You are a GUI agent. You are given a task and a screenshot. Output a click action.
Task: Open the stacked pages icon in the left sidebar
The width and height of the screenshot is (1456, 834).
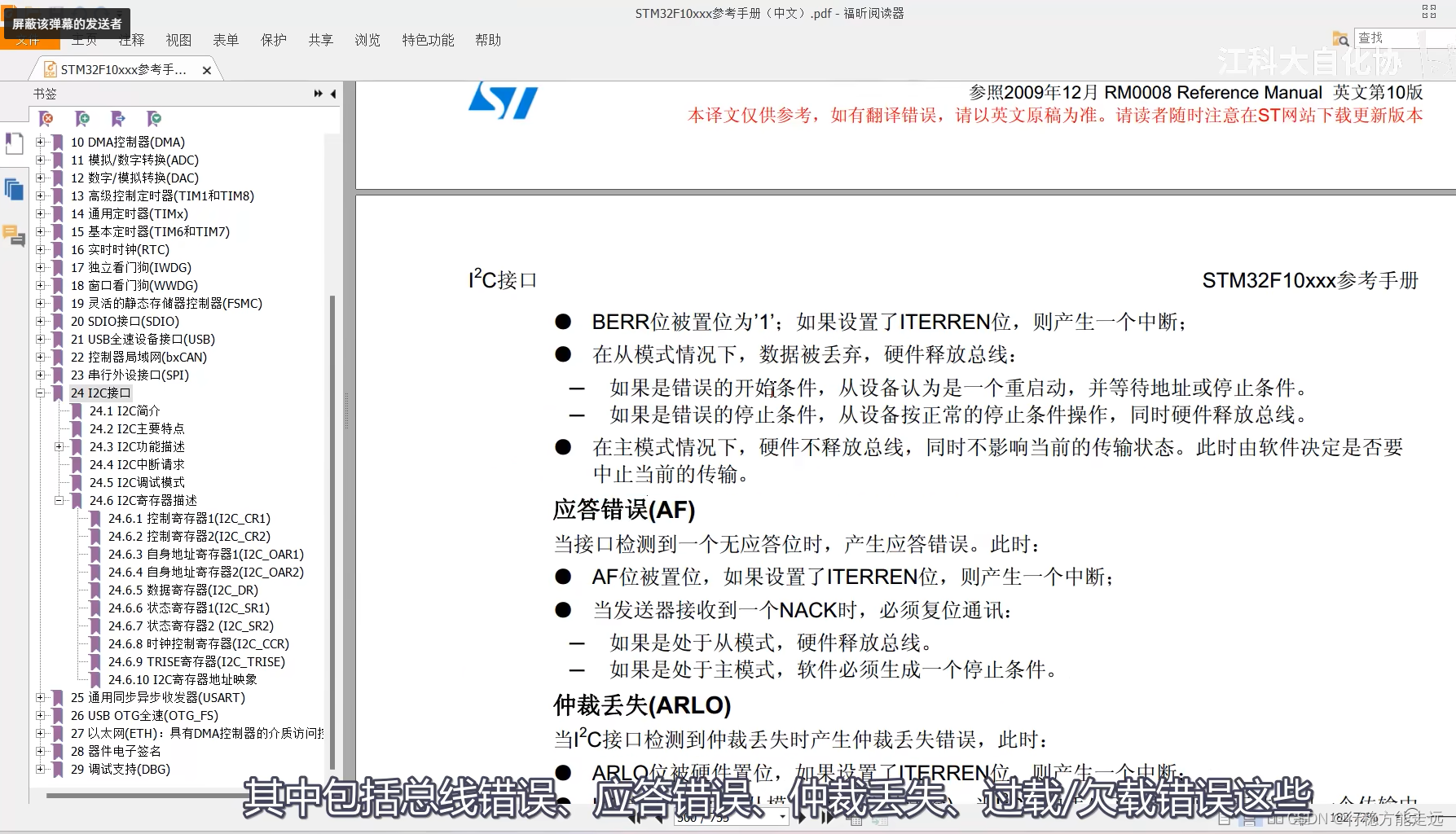point(14,189)
